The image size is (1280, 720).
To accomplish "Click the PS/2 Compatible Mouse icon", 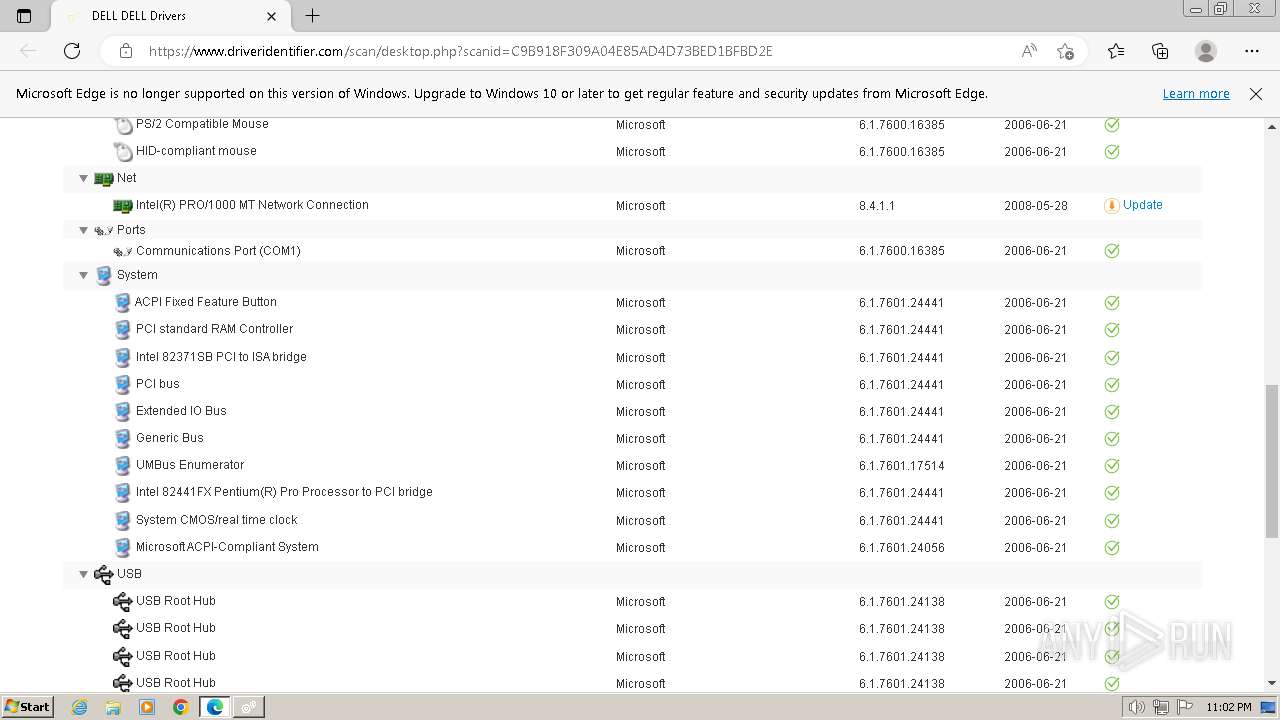I will (123, 125).
